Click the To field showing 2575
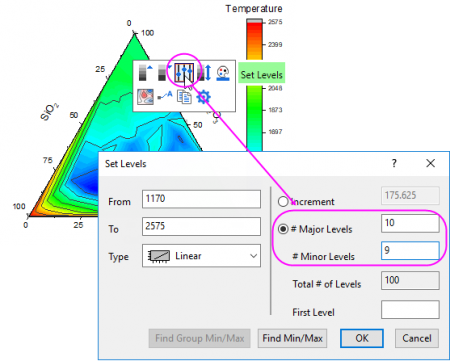This screenshot has height=361, width=450. (201, 226)
